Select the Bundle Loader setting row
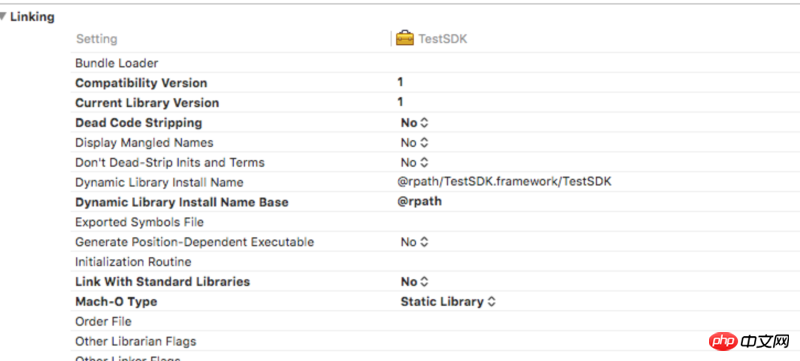This screenshot has height=361, width=800. pos(435,63)
